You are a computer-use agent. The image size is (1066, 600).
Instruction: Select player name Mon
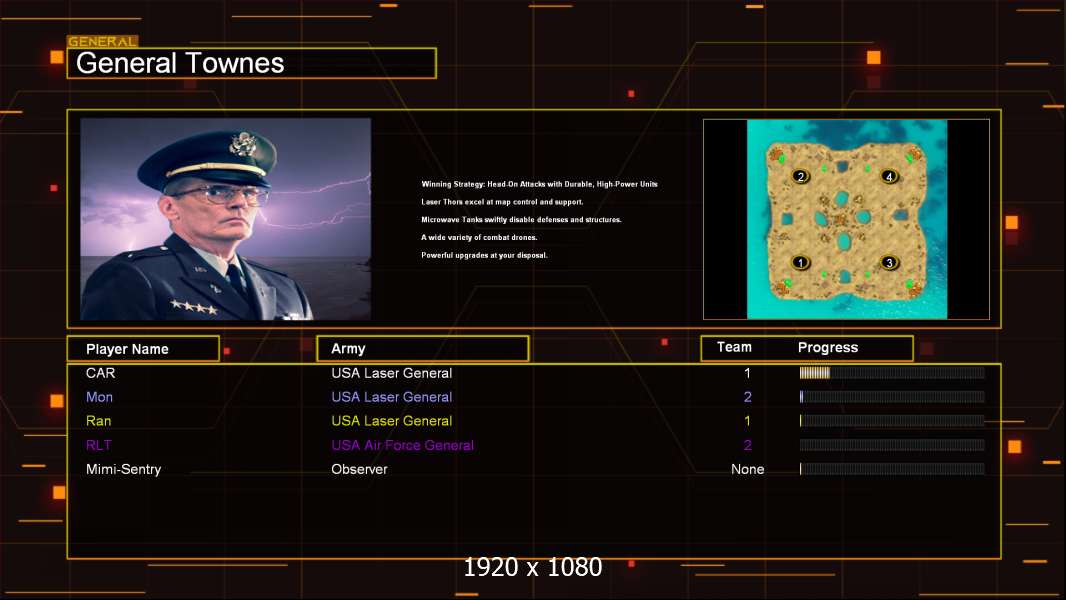pos(99,397)
